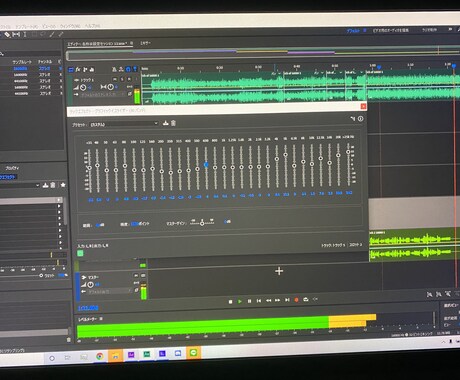Toggle the green EQ effect power button

(80, 254)
